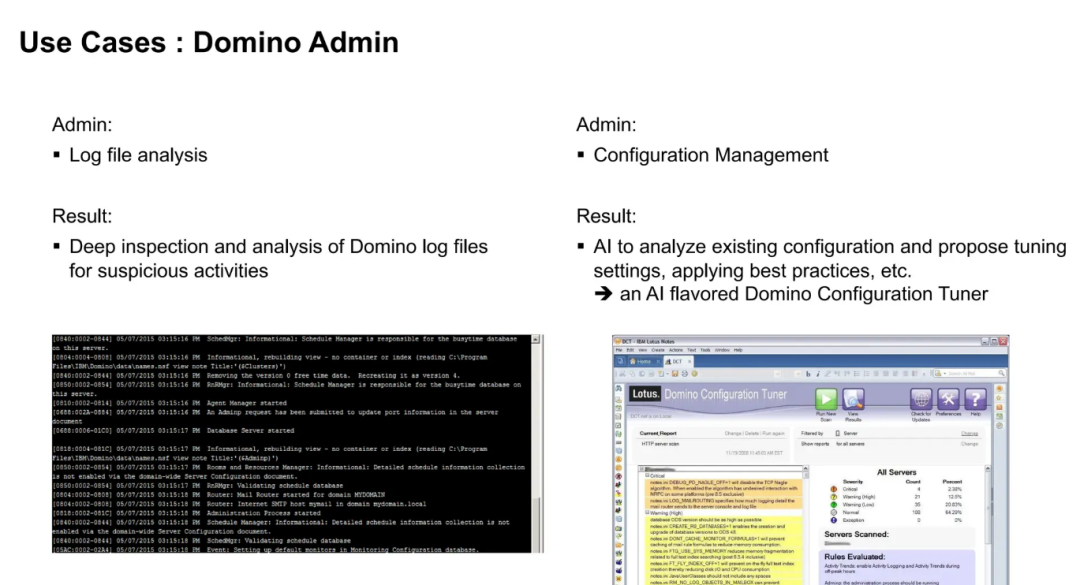Image resolution: width=1080 pixels, height=585 pixels.
Task: Close the Home tab
Action: pos(658,361)
